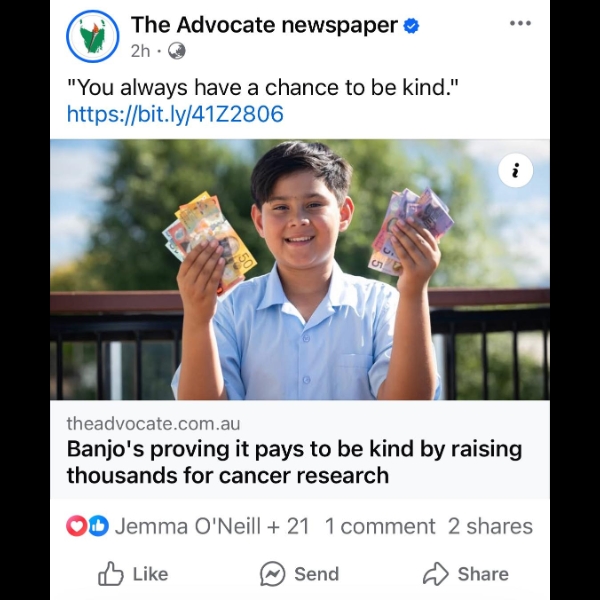This screenshot has width=600, height=600.
Task: Click theadvocate.com.au domain text
Action: 153,423
